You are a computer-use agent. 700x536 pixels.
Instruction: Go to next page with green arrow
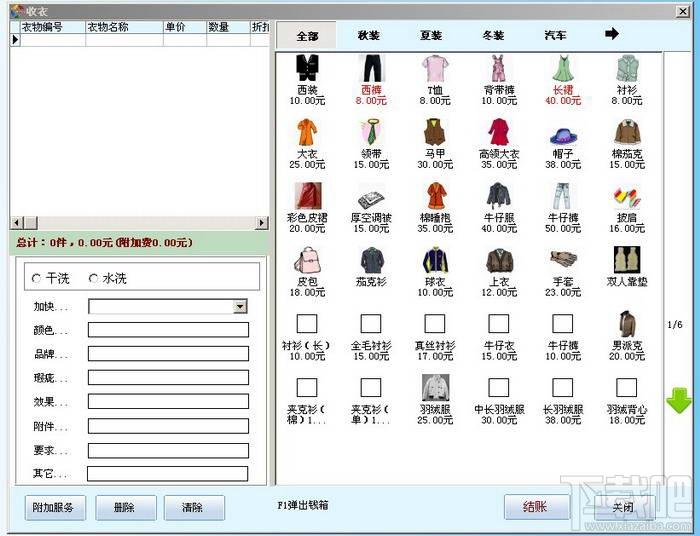point(679,400)
